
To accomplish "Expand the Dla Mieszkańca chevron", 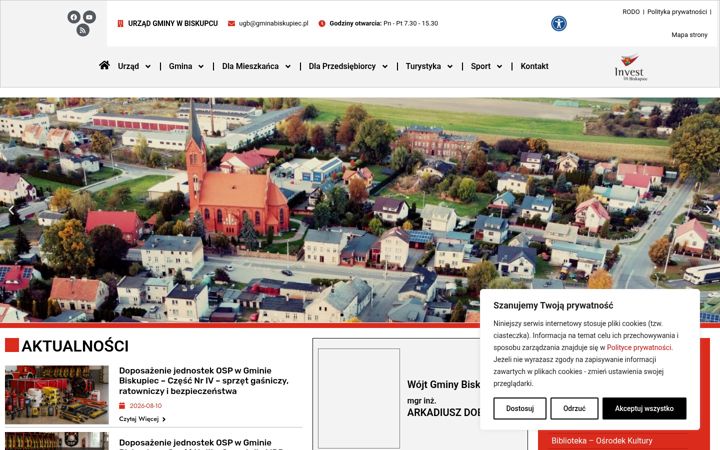I will click(288, 67).
